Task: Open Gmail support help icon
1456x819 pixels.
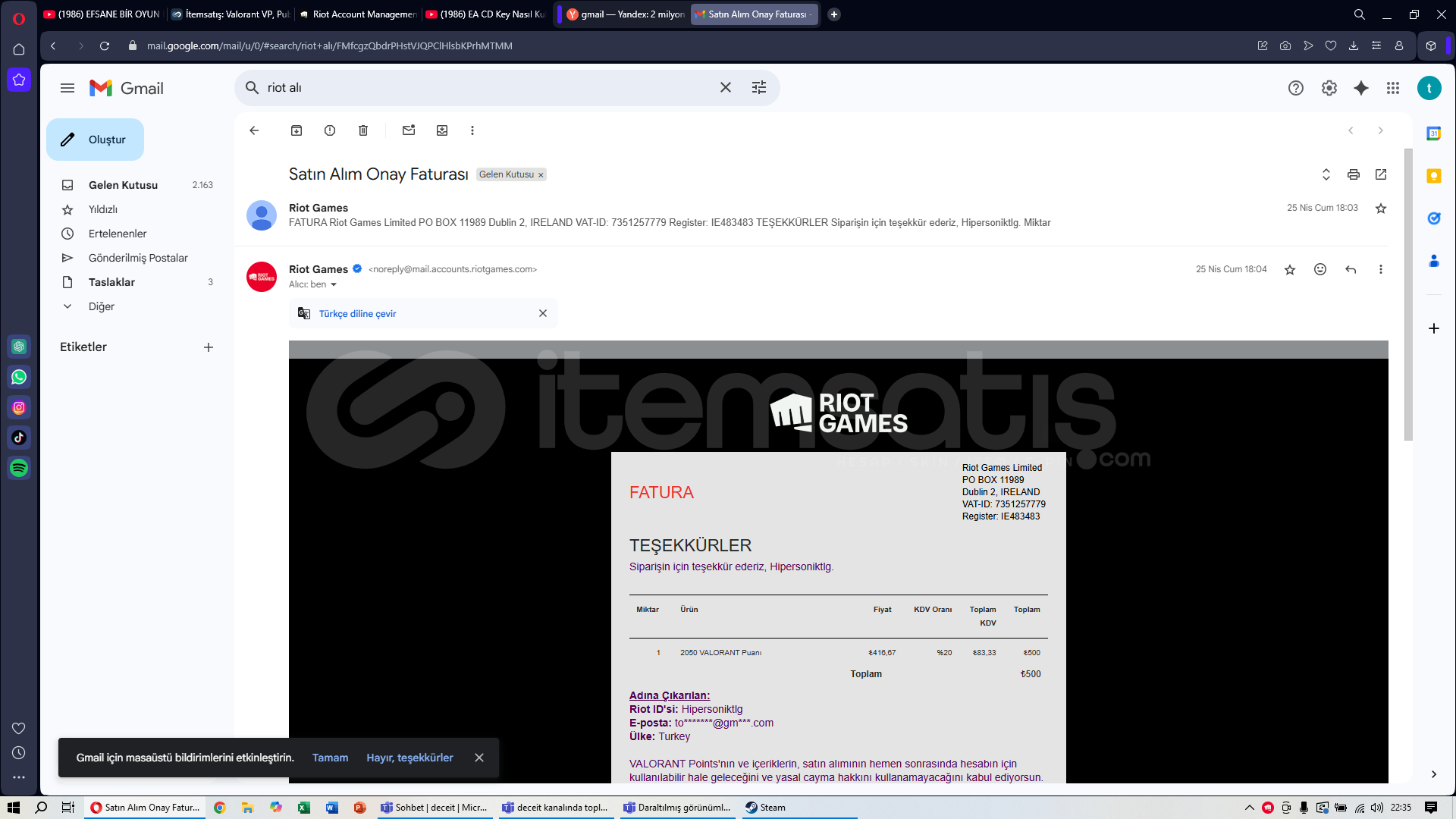Action: click(1296, 88)
